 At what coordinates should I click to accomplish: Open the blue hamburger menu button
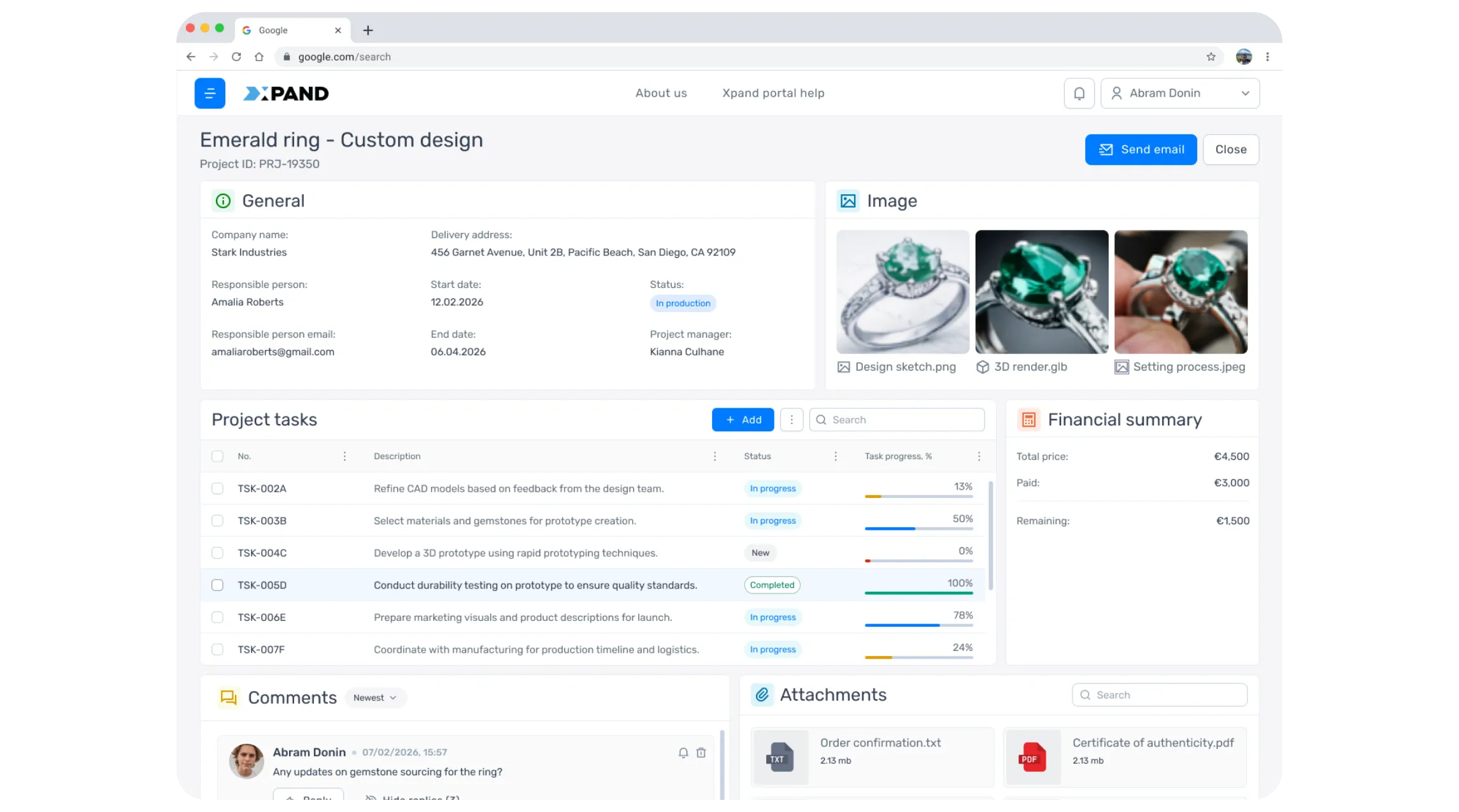[210, 93]
